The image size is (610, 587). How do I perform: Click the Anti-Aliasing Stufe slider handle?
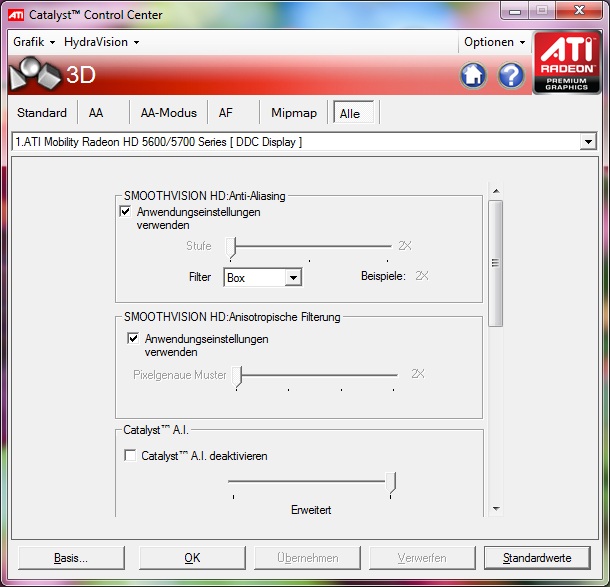[x=231, y=248]
